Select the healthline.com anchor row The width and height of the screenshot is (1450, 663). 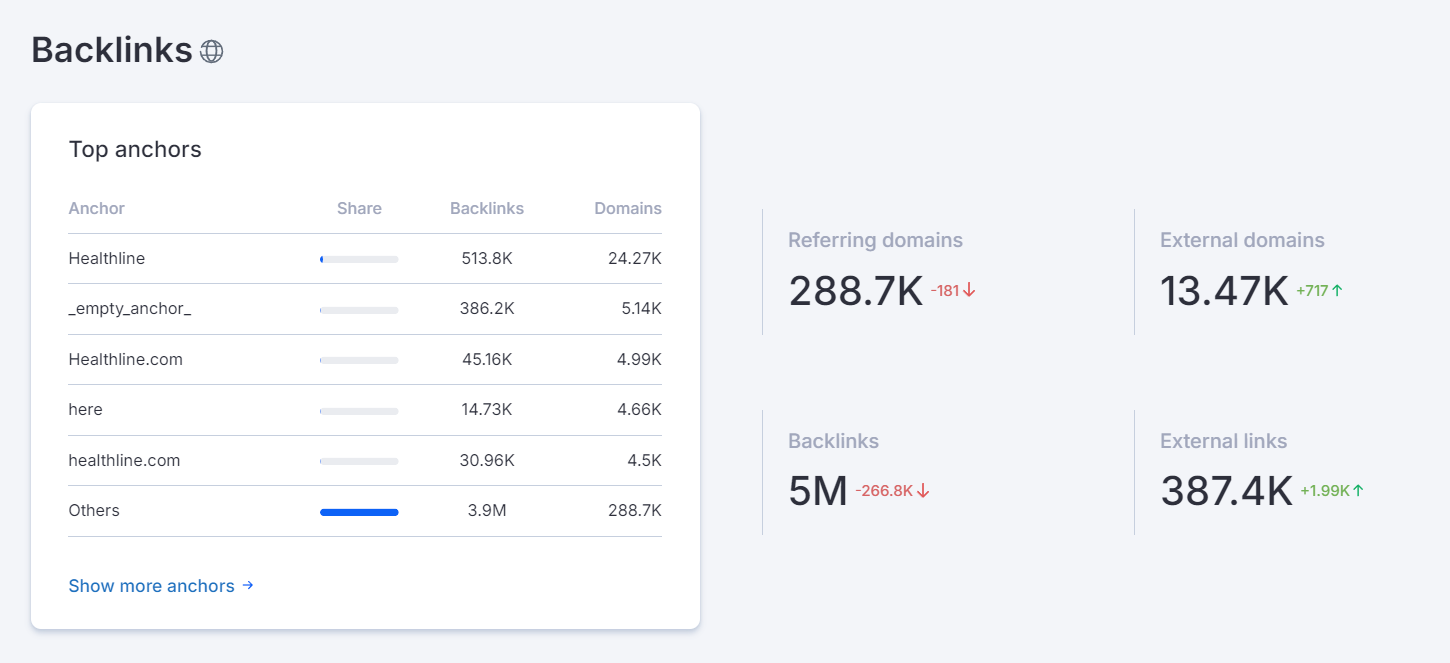(123, 460)
